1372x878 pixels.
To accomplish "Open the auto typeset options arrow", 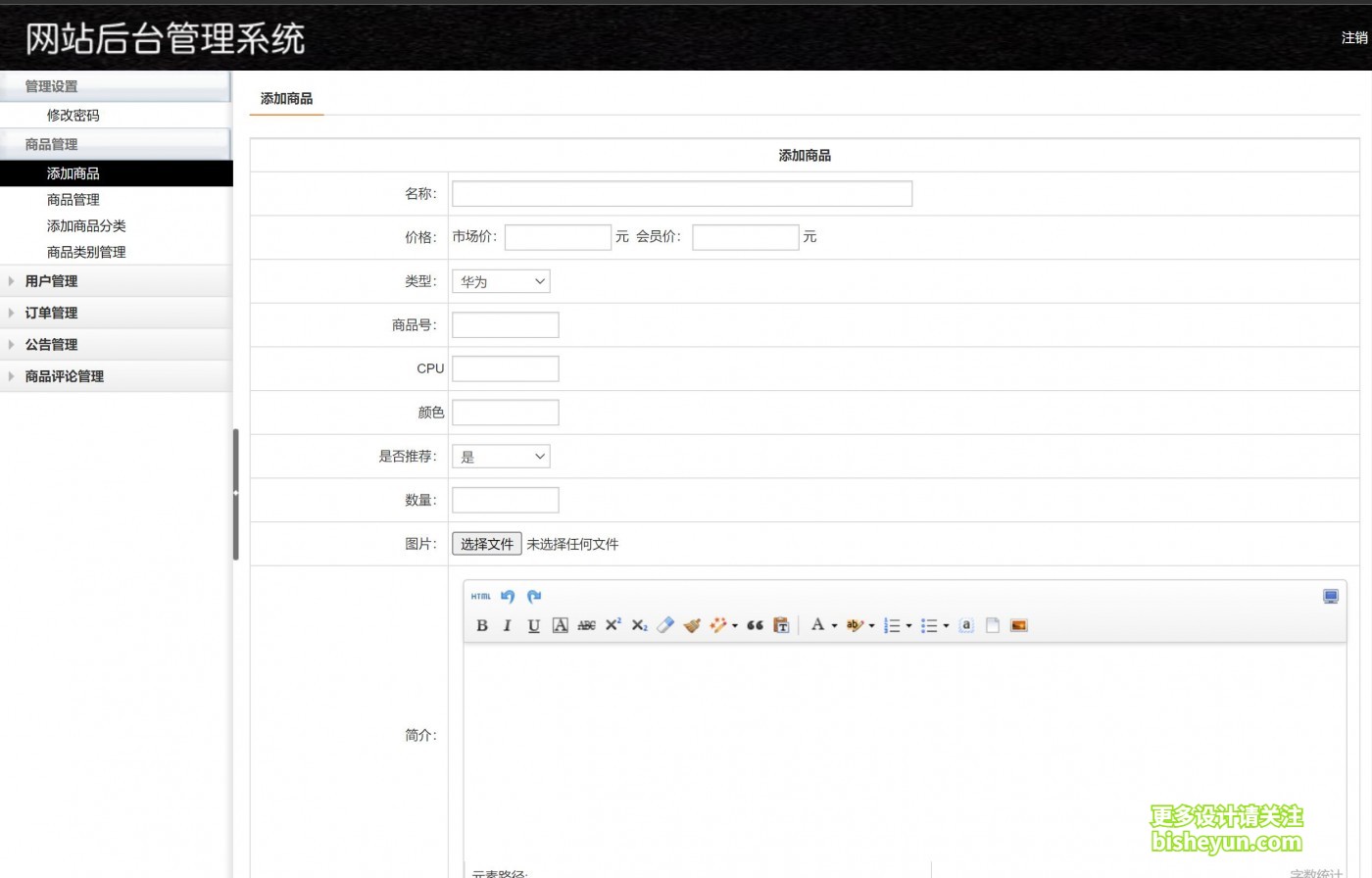I will (x=735, y=626).
